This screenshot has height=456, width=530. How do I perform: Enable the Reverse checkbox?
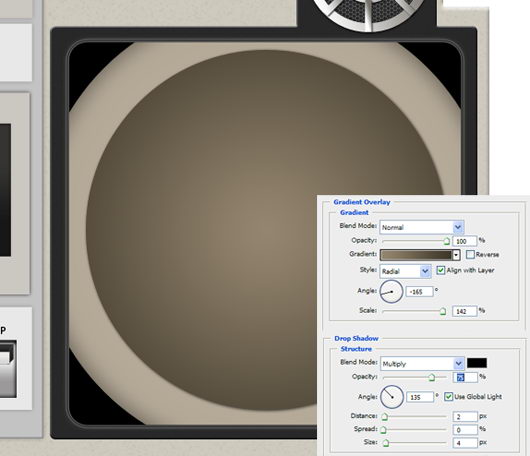coord(470,255)
